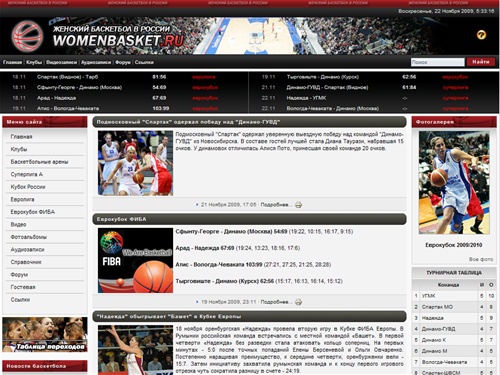Open the Еврокубок ФИБА article headline

121,219
